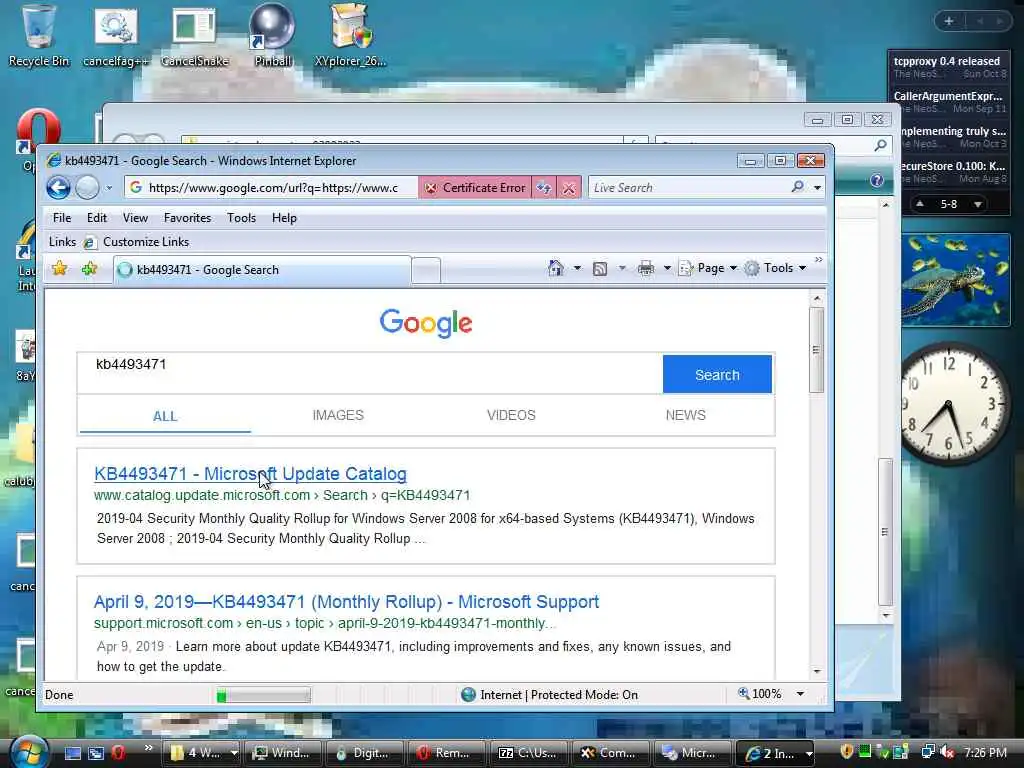Click the turtle slideshow gadget picture
Image resolution: width=1024 pixels, height=768 pixels.
click(955, 280)
